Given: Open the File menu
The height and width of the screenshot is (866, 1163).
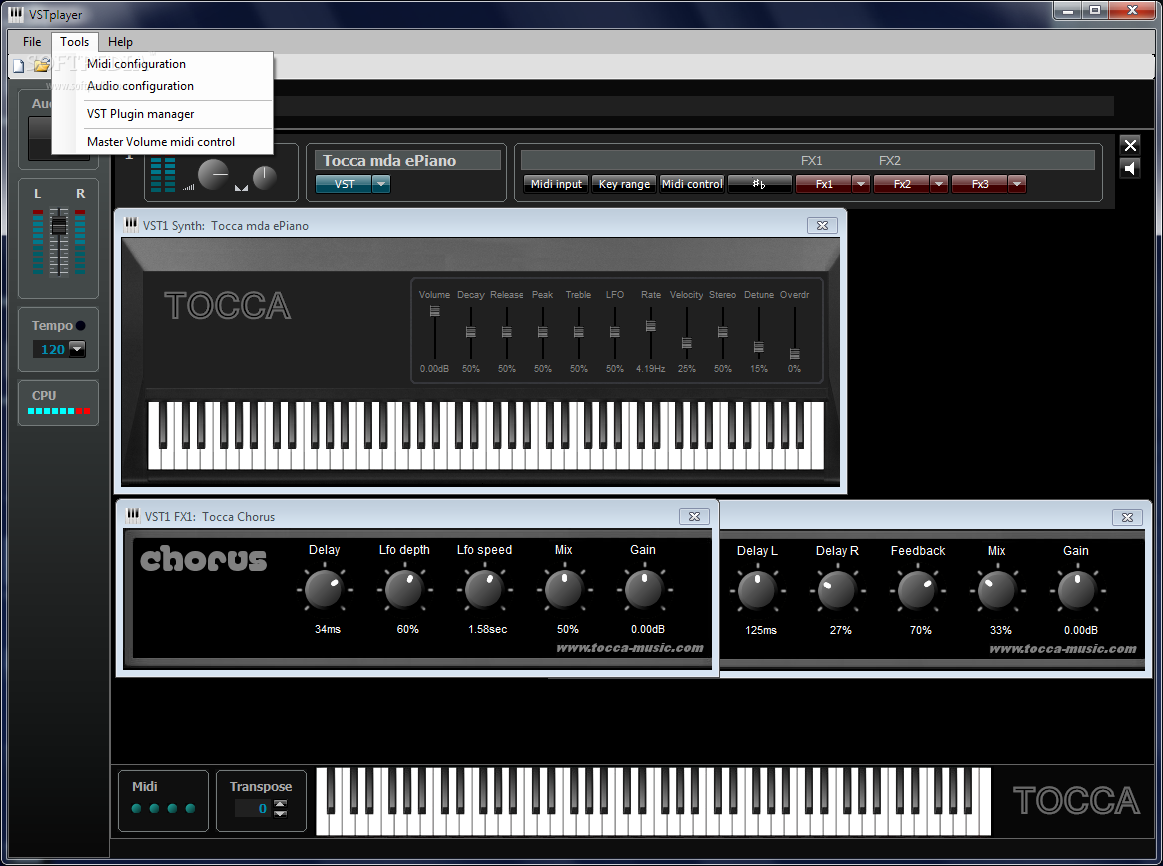Looking at the screenshot, I should [32, 42].
